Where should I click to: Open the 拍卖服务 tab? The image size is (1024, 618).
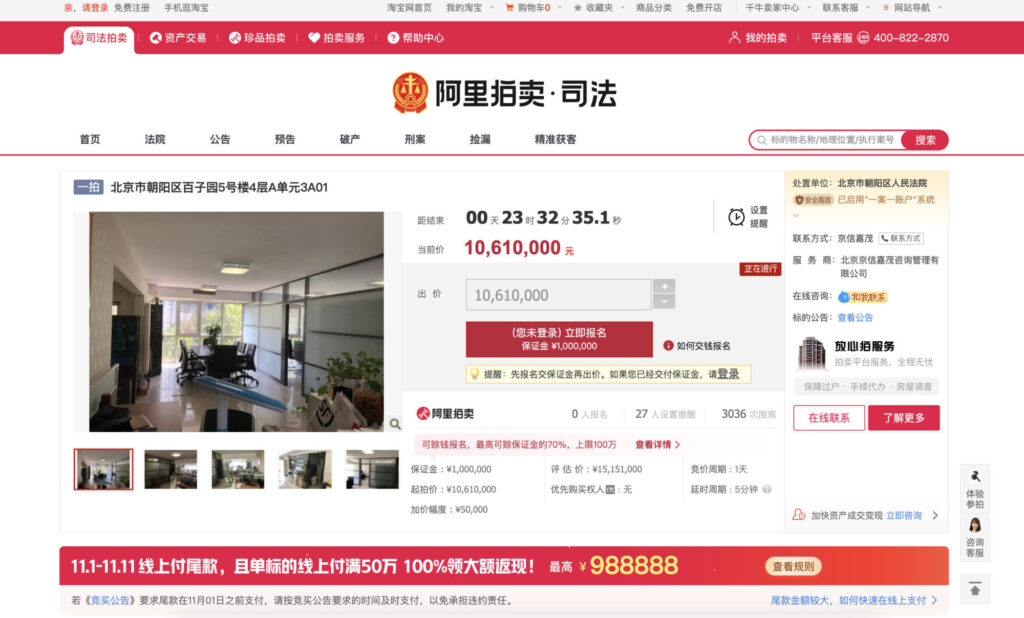(x=336, y=38)
